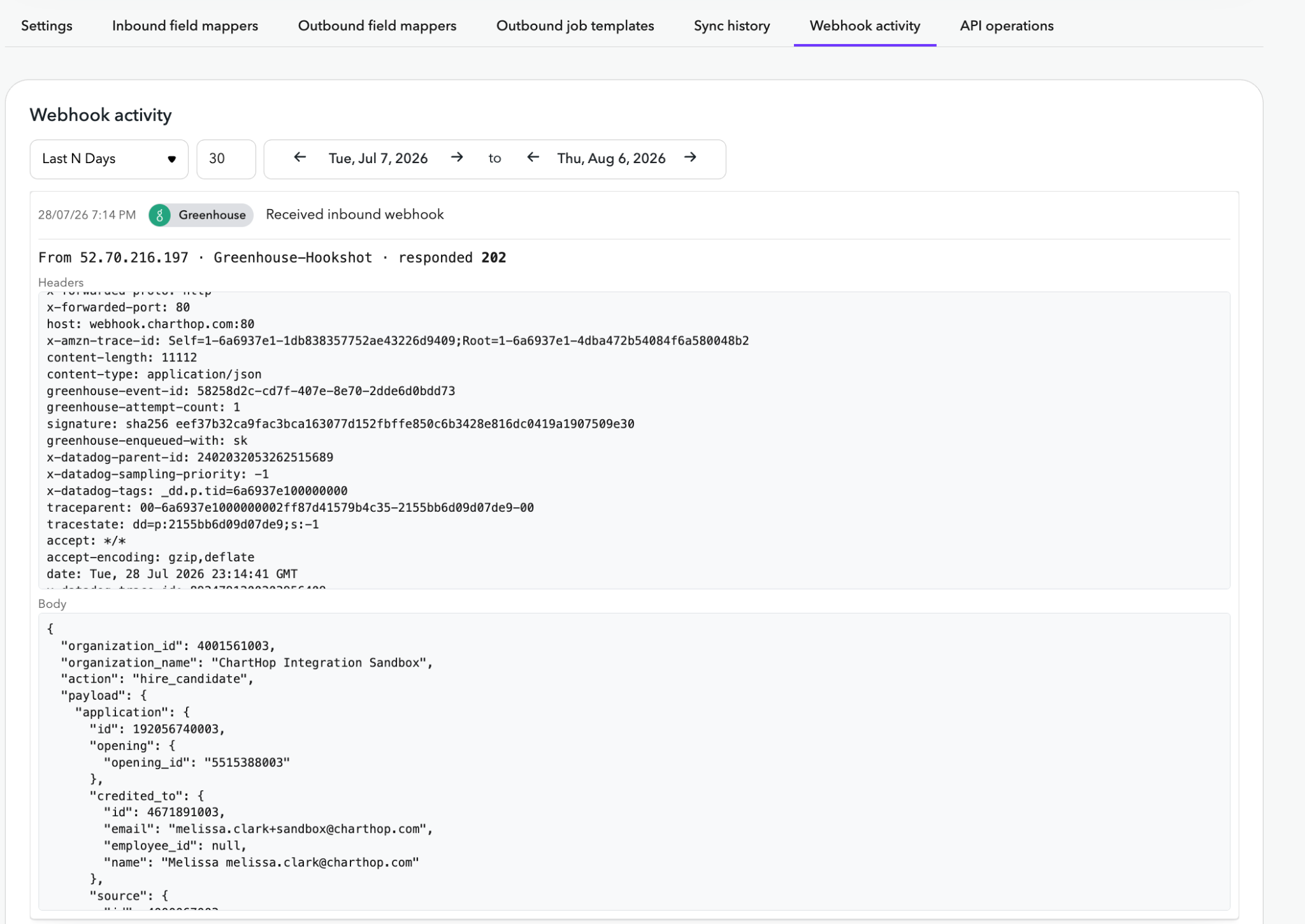Viewport: 1305px width, 924px height.
Task: Click the "source": { line
Action: (129, 895)
